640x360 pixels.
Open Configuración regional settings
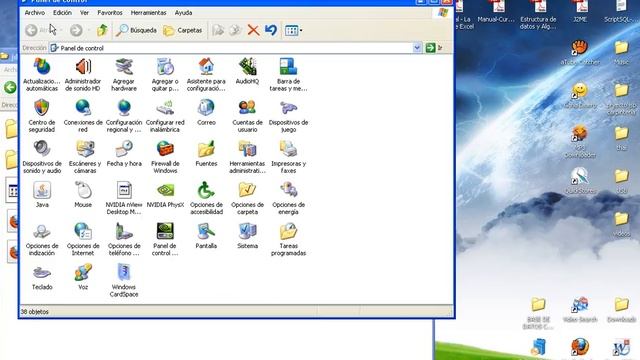(124, 116)
